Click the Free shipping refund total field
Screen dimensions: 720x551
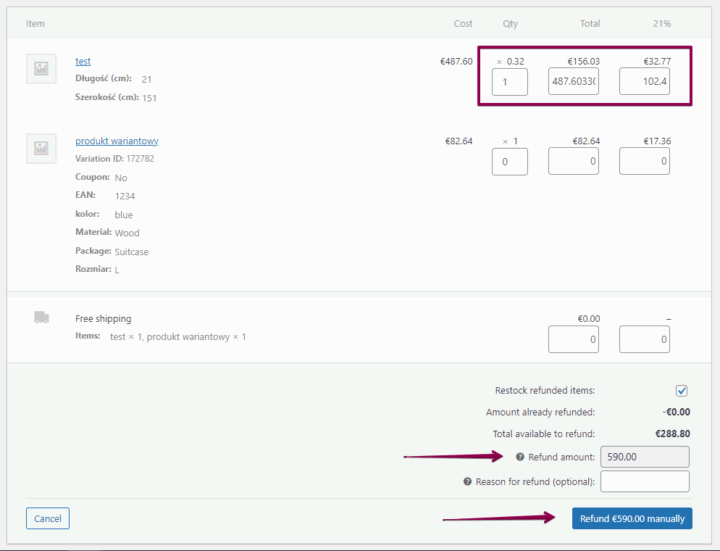click(x=573, y=340)
